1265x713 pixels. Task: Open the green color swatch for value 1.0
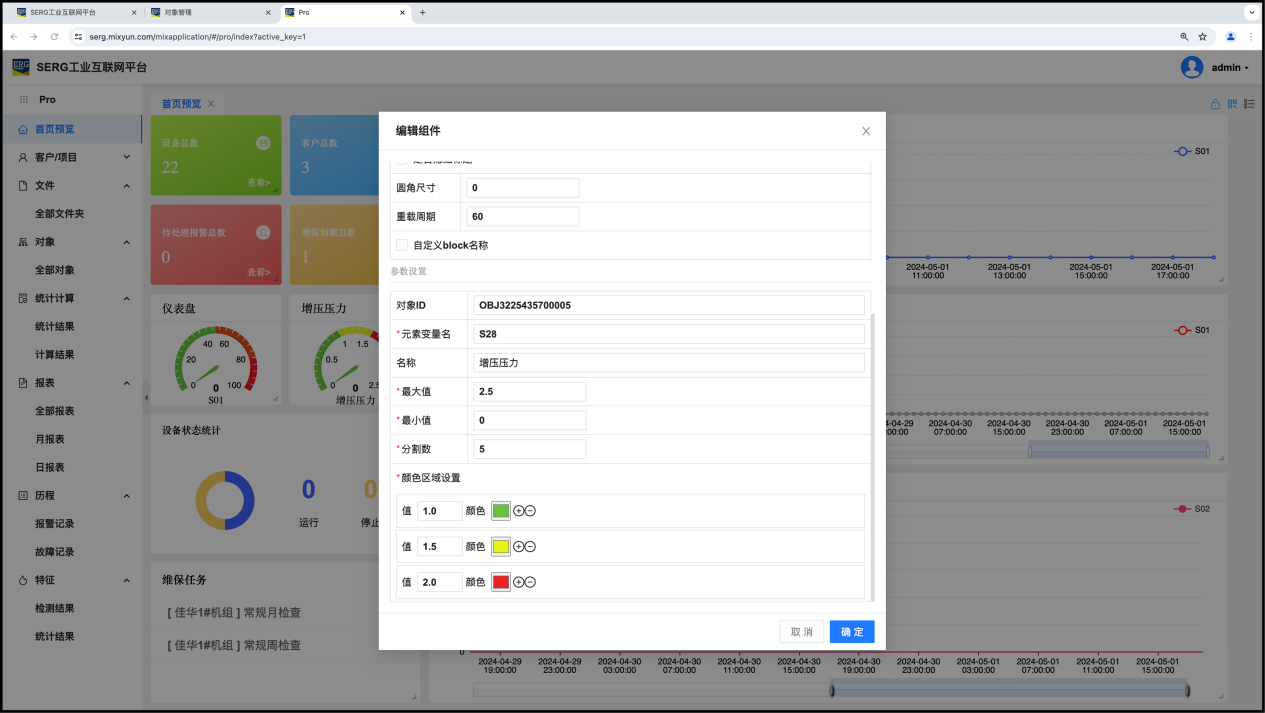[x=501, y=511]
